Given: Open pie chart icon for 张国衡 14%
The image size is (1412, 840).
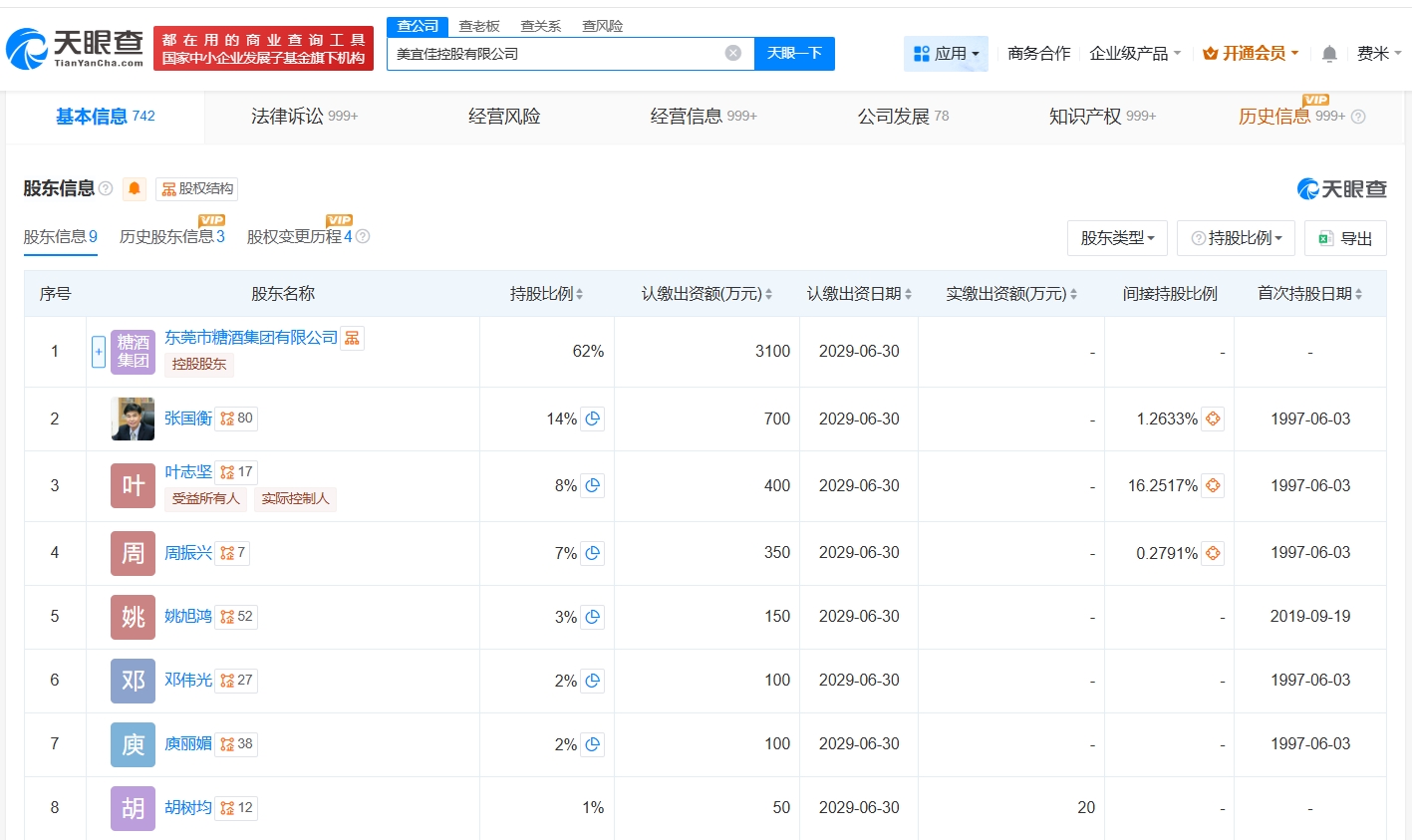Looking at the screenshot, I should pos(593,419).
